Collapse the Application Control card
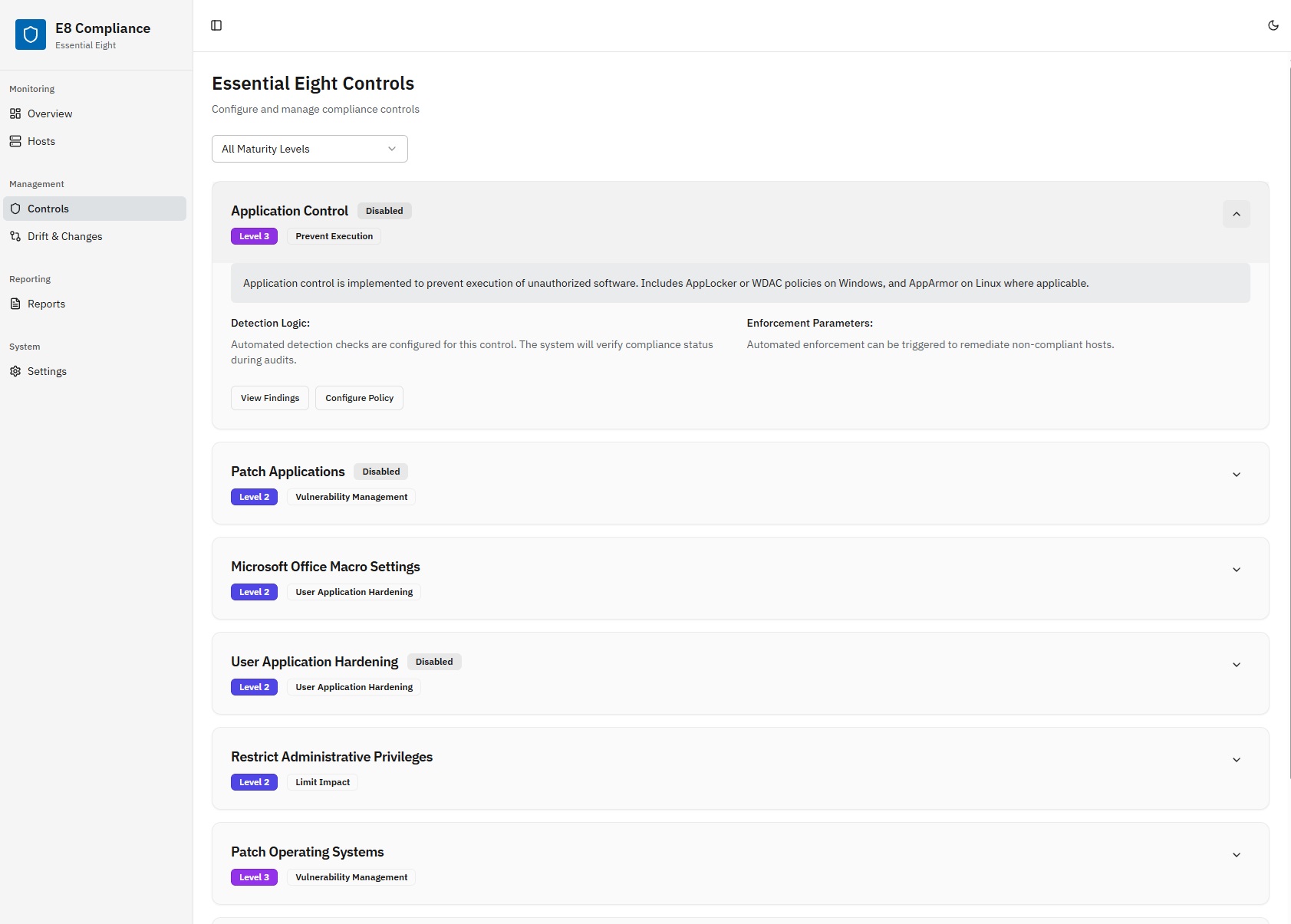Viewport: 1291px width, 924px height. point(1236,214)
